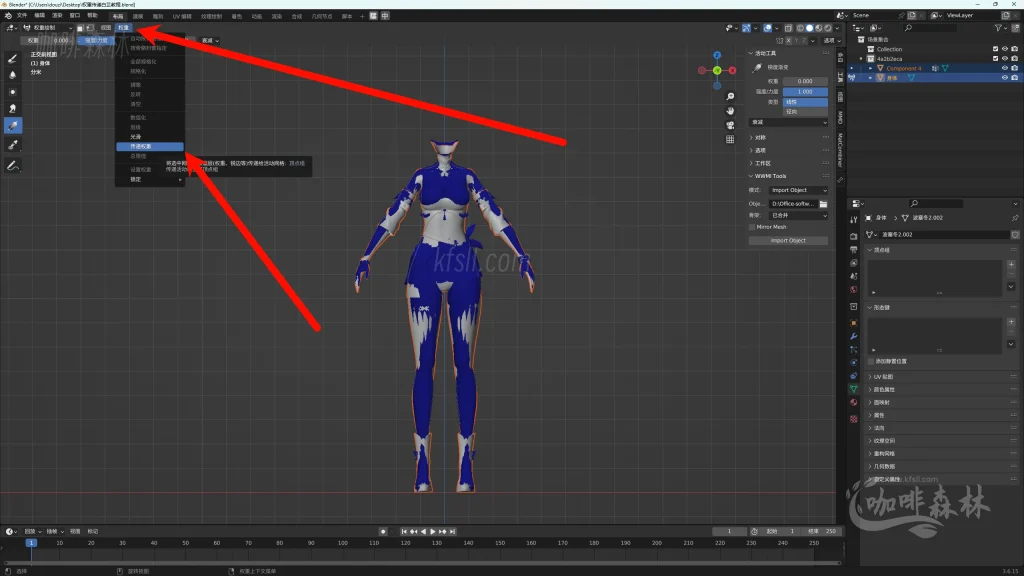Open the Weights header menu
The width and height of the screenshot is (1024, 576).
tap(123, 28)
